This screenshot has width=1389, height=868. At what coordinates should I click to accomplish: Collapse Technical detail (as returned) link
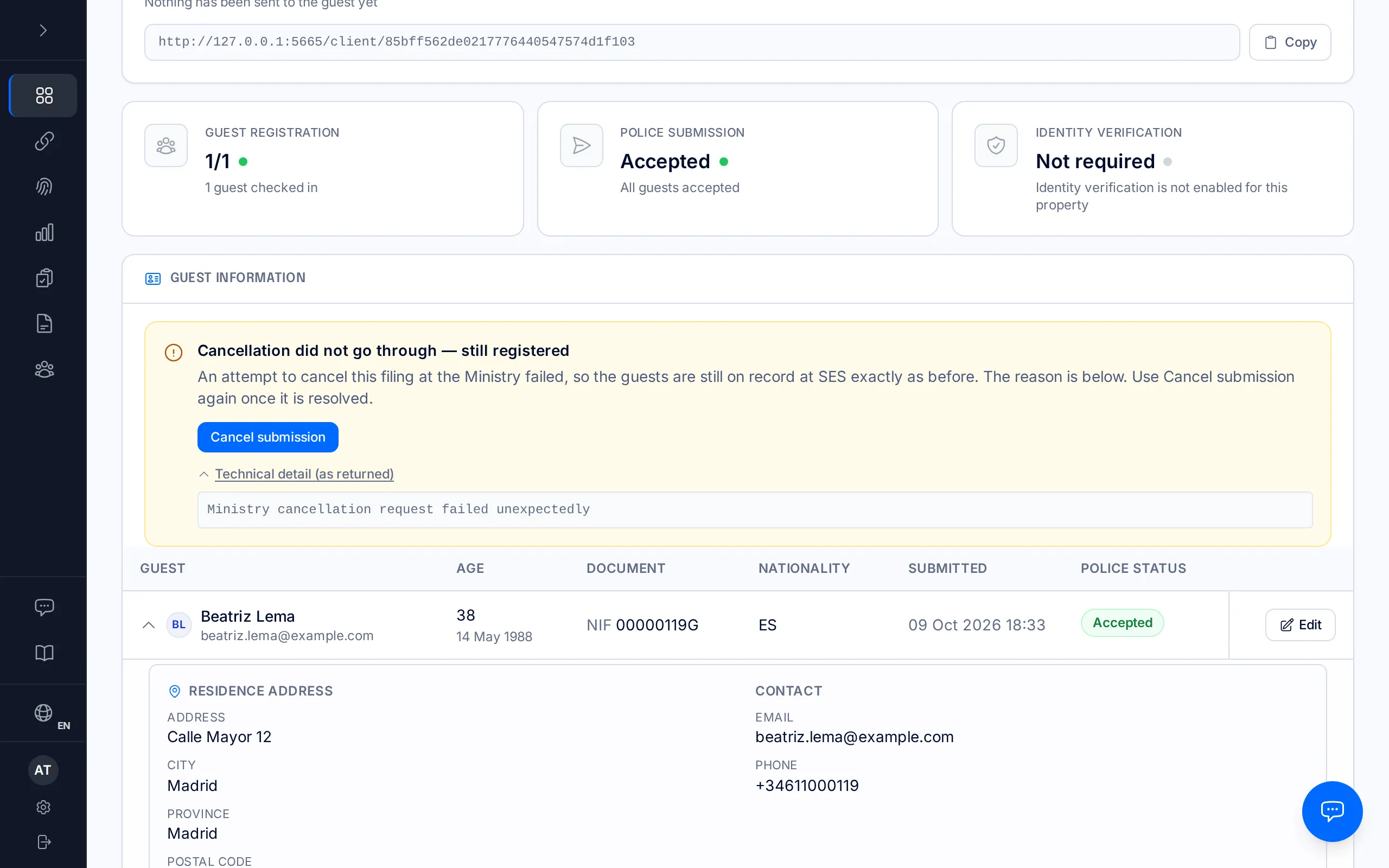point(304,474)
